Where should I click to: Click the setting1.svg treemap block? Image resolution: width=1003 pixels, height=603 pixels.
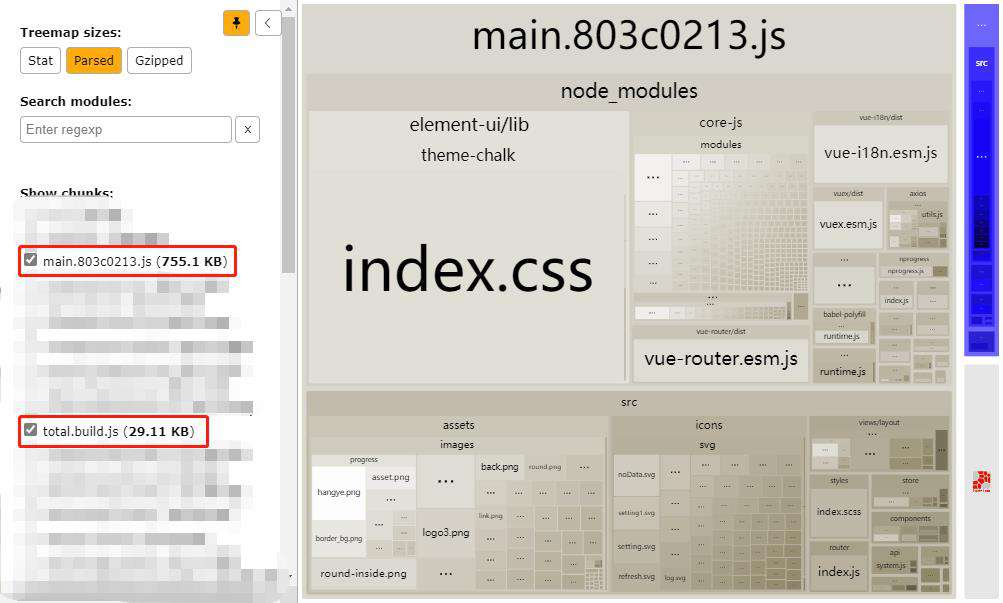click(x=636, y=513)
